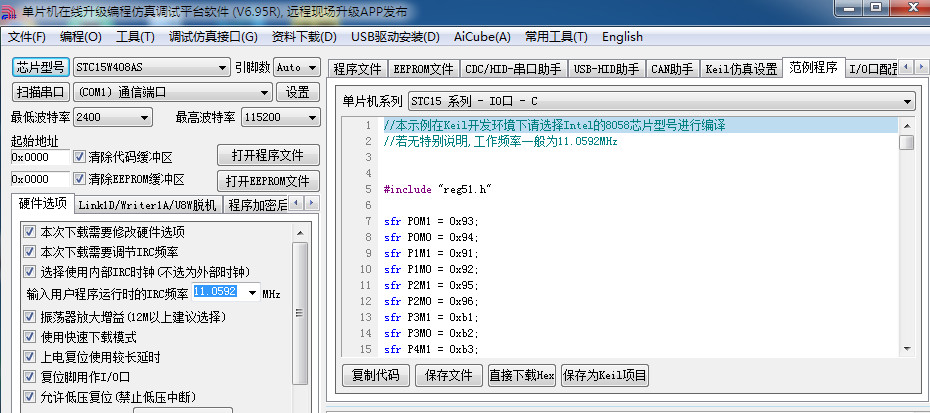Click the 打开EEPROM文件 button
The width and height of the screenshot is (930, 413).
(x=268, y=180)
